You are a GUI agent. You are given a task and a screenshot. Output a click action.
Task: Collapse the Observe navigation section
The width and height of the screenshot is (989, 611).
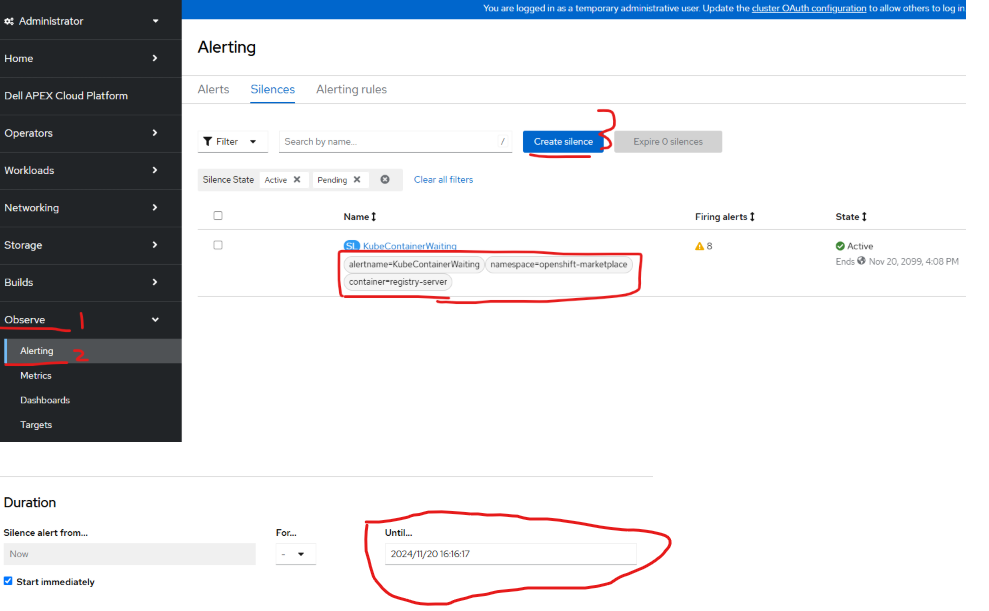pos(155,319)
